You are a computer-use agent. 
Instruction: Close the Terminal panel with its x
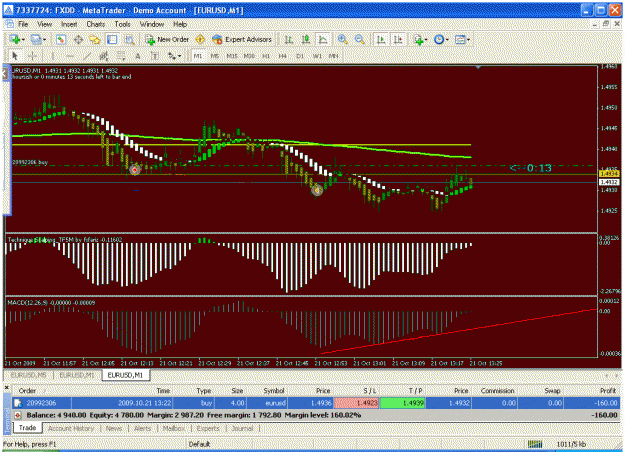6,387
